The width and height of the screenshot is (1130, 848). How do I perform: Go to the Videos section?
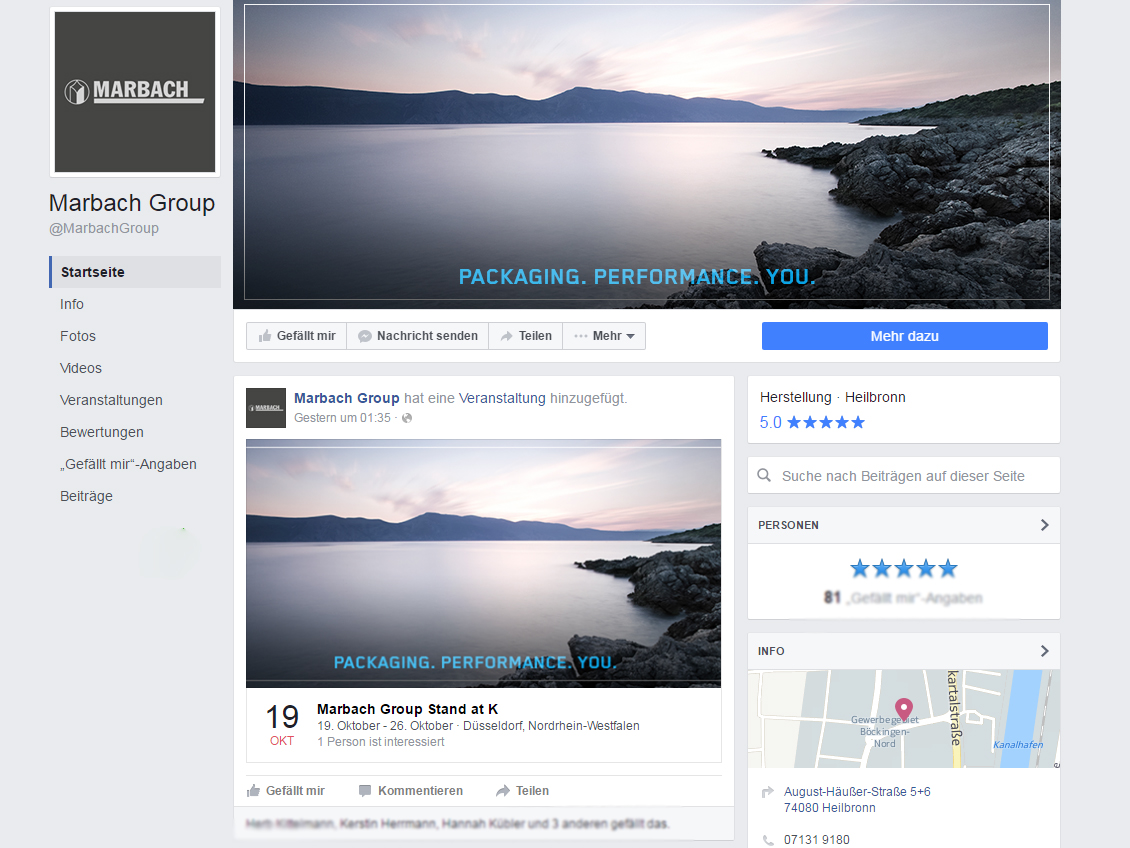(81, 368)
